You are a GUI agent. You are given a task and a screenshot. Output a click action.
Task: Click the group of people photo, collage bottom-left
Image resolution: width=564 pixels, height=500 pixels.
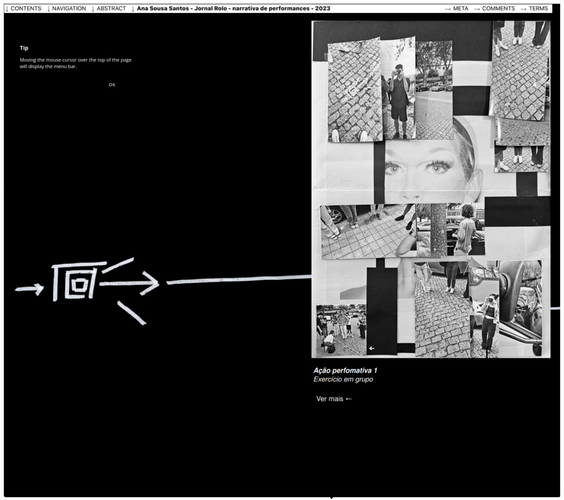pyautogui.click(x=341, y=330)
